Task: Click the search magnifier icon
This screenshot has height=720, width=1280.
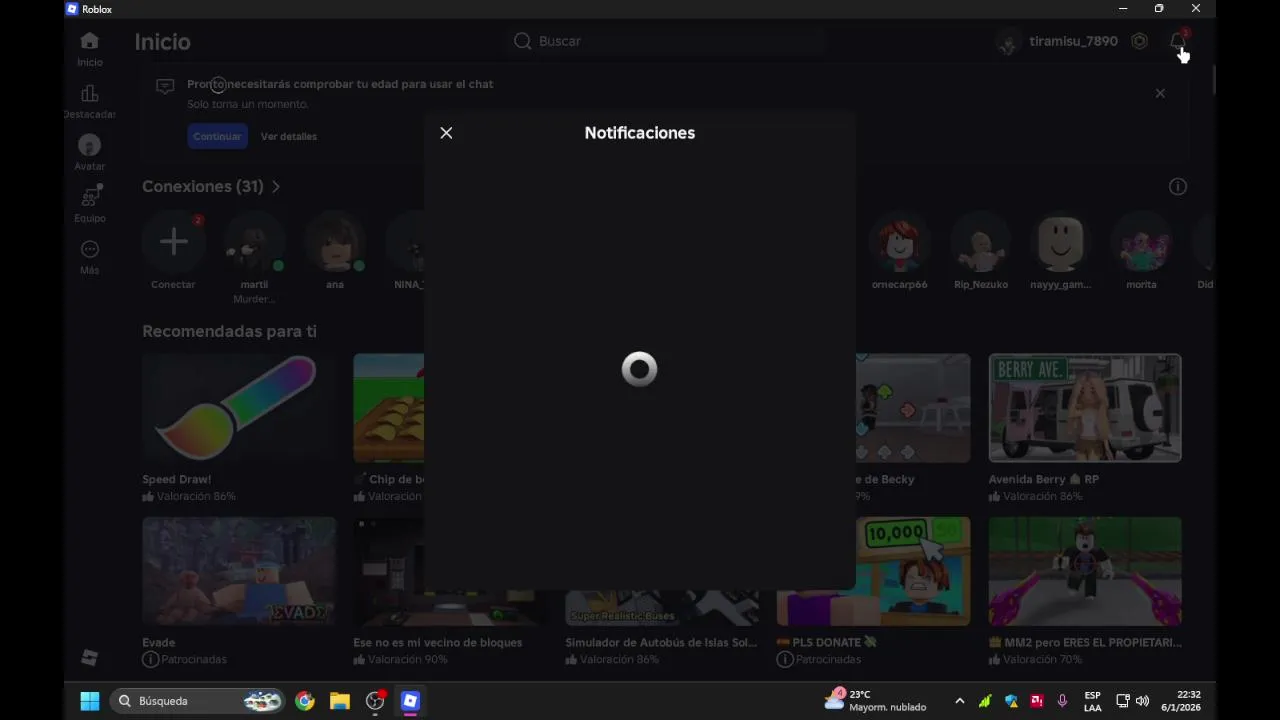Action: 522,41
